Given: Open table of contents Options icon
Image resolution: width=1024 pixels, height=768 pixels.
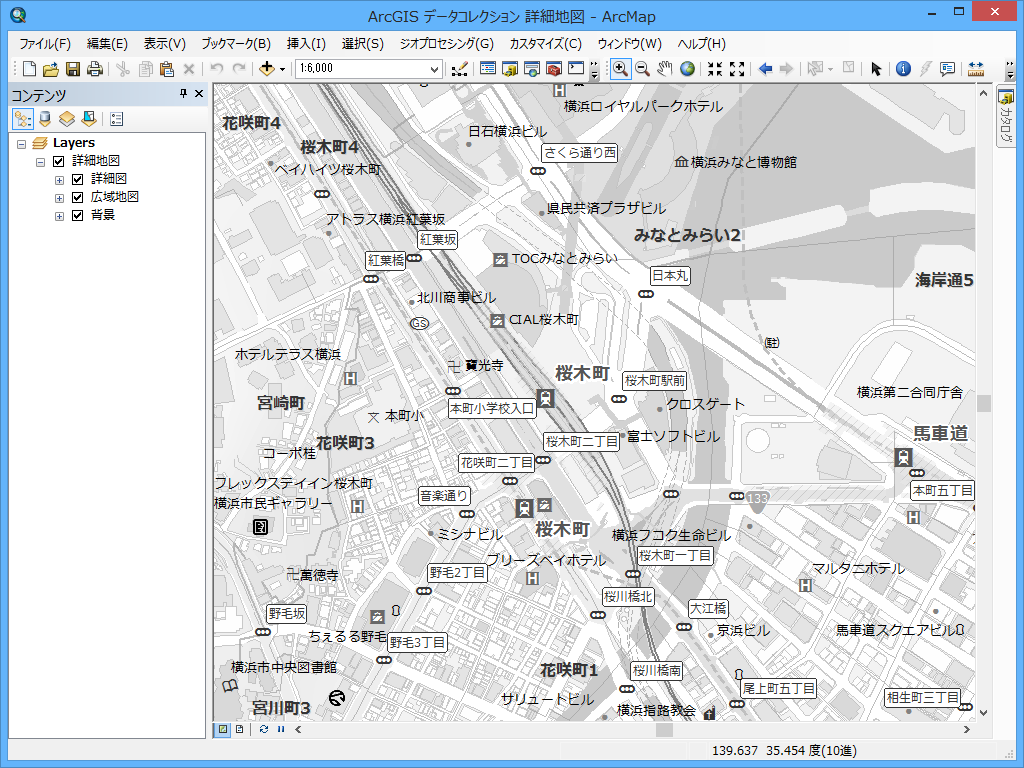Looking at the screenshot, I should [117, 119].
